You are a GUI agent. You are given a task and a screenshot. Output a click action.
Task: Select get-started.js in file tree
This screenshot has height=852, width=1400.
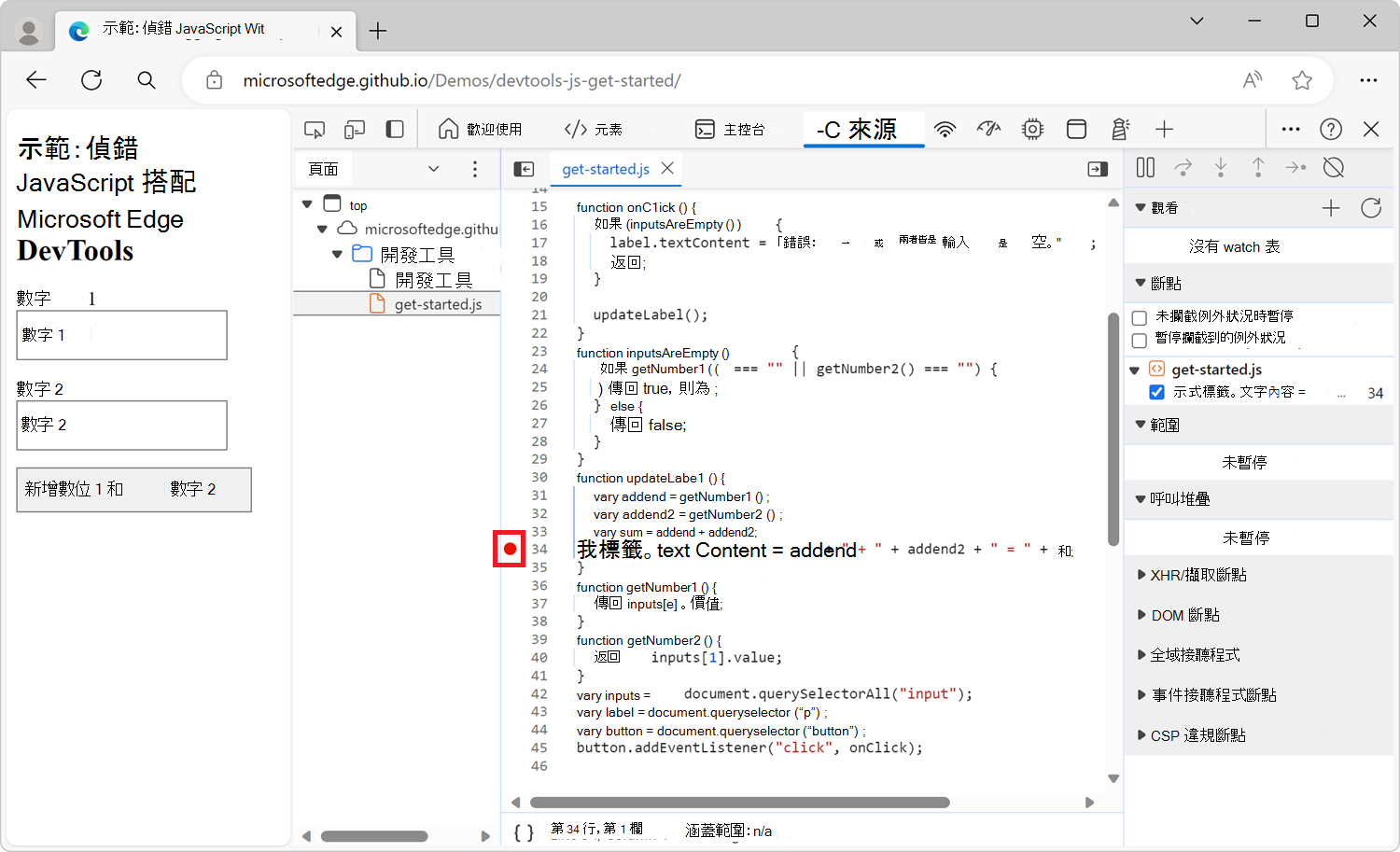tap(438, 304)
